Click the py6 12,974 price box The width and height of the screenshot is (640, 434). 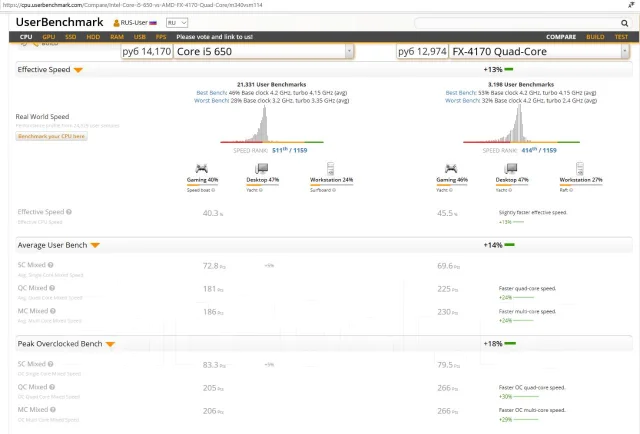pyautogui.click(x=422, y=51)
